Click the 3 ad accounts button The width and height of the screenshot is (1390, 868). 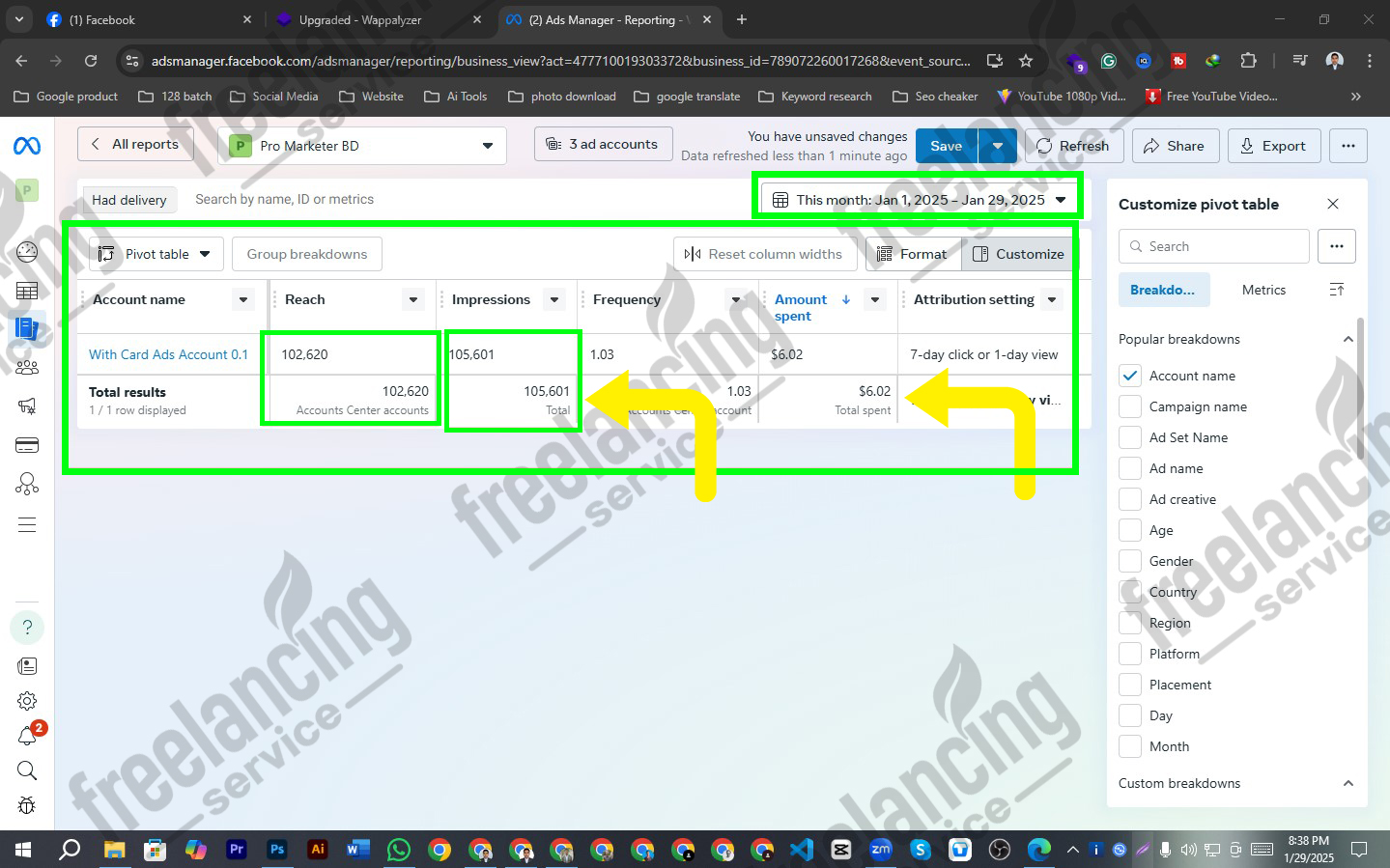tap(603, 144)
